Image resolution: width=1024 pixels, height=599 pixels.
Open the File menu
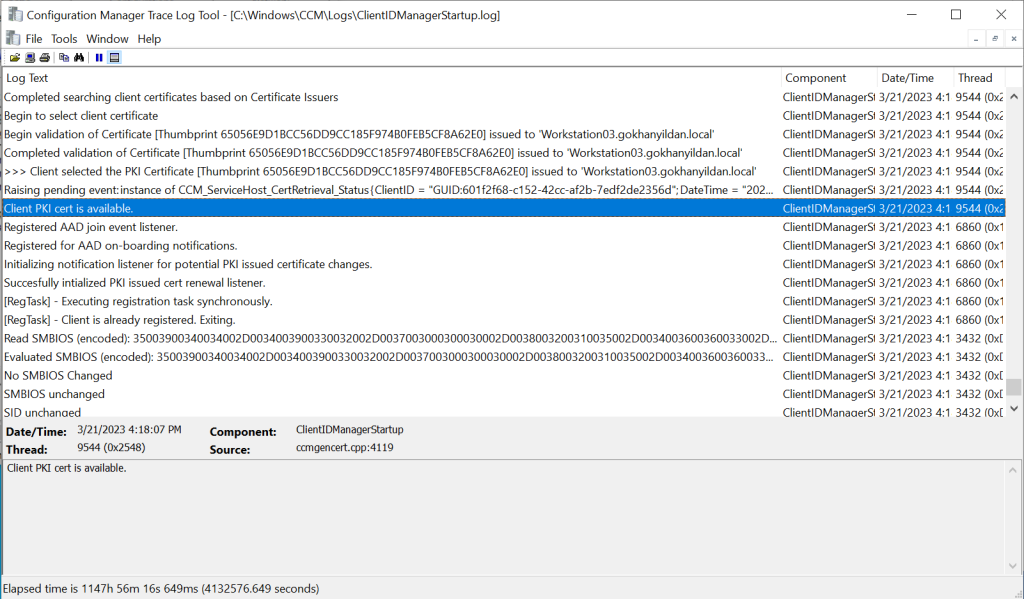[34, 39]
